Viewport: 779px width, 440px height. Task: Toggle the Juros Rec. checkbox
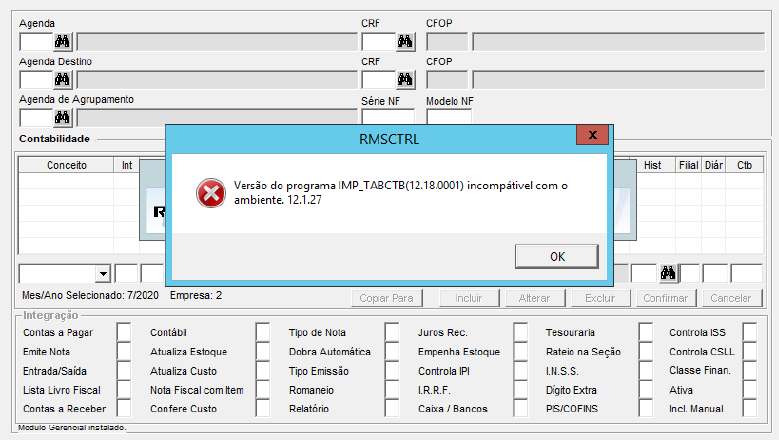[x=521, y=332]
